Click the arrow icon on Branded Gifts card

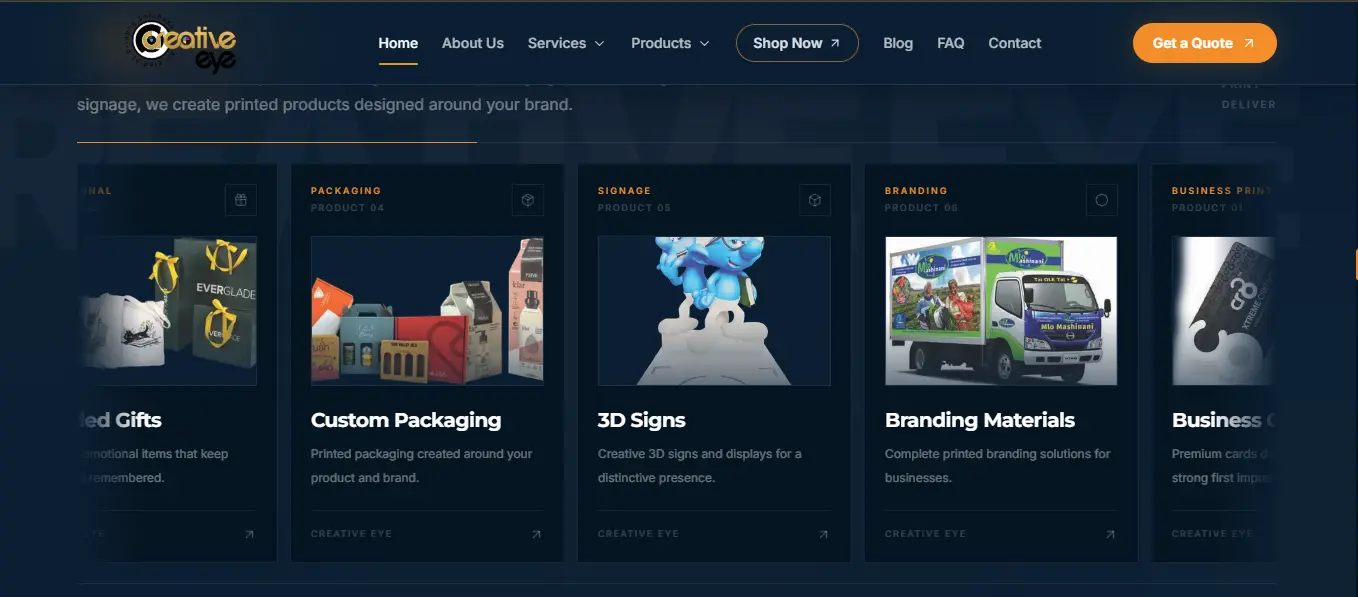click(249, 535)
